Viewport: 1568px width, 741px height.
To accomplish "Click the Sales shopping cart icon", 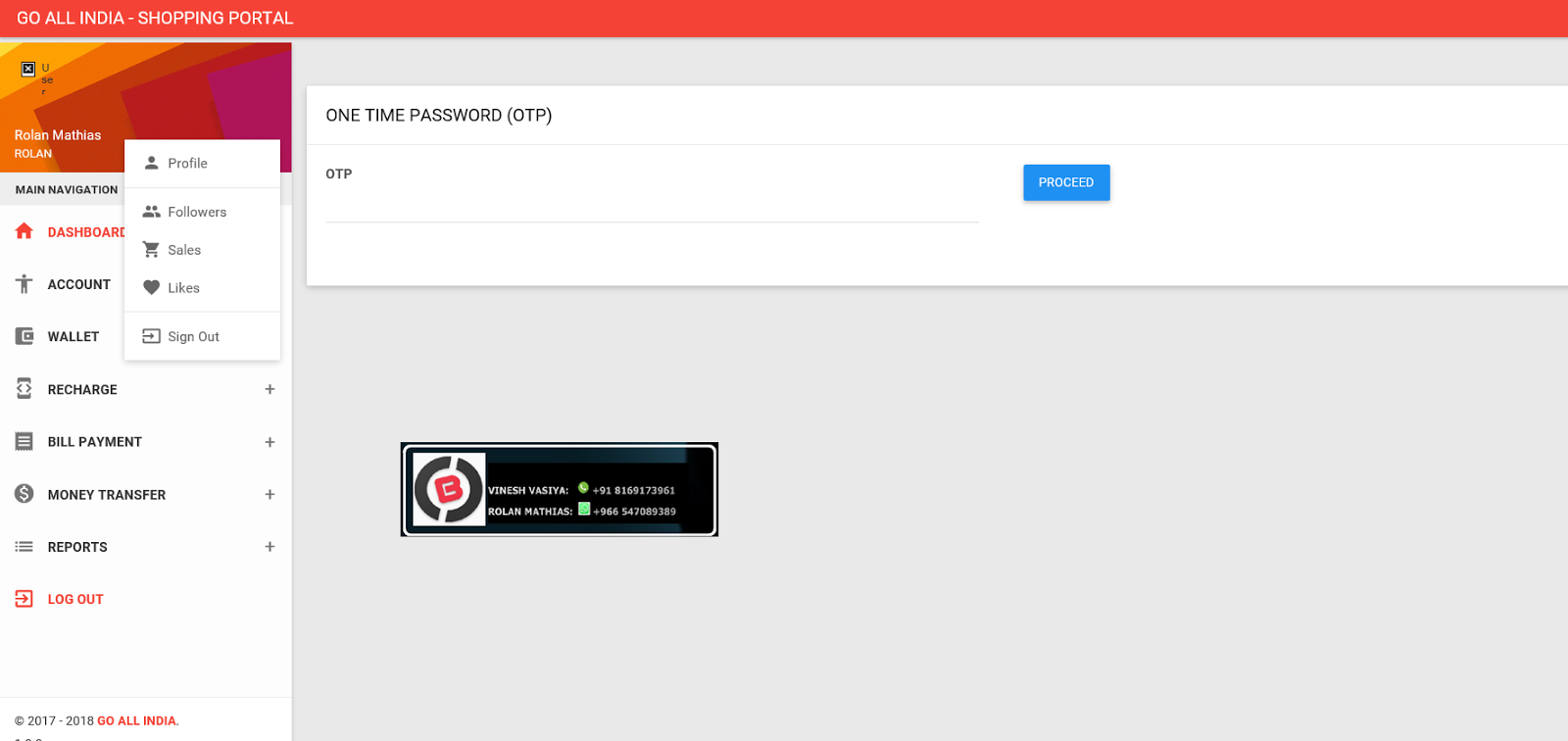I will (151, 250).
